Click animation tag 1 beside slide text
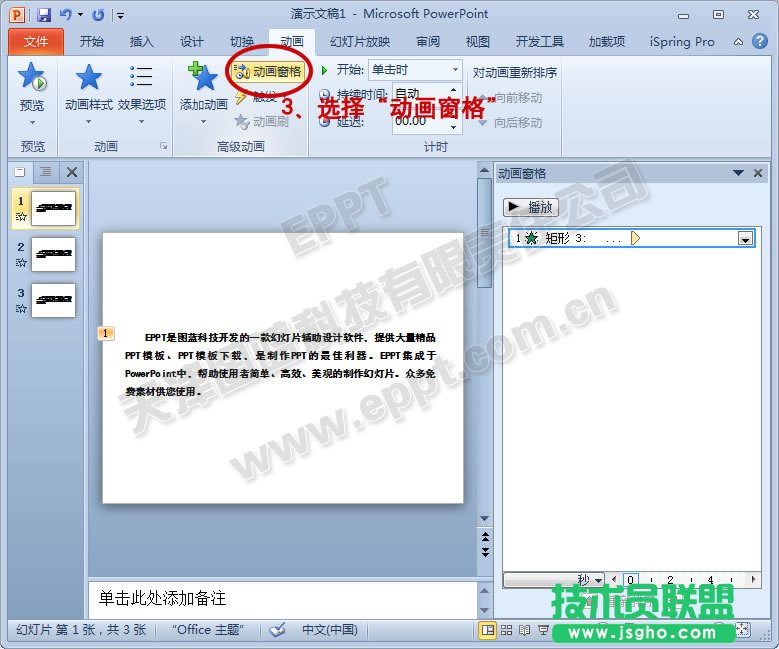Screen dimensions: 779x649 (x=106, y=333)
